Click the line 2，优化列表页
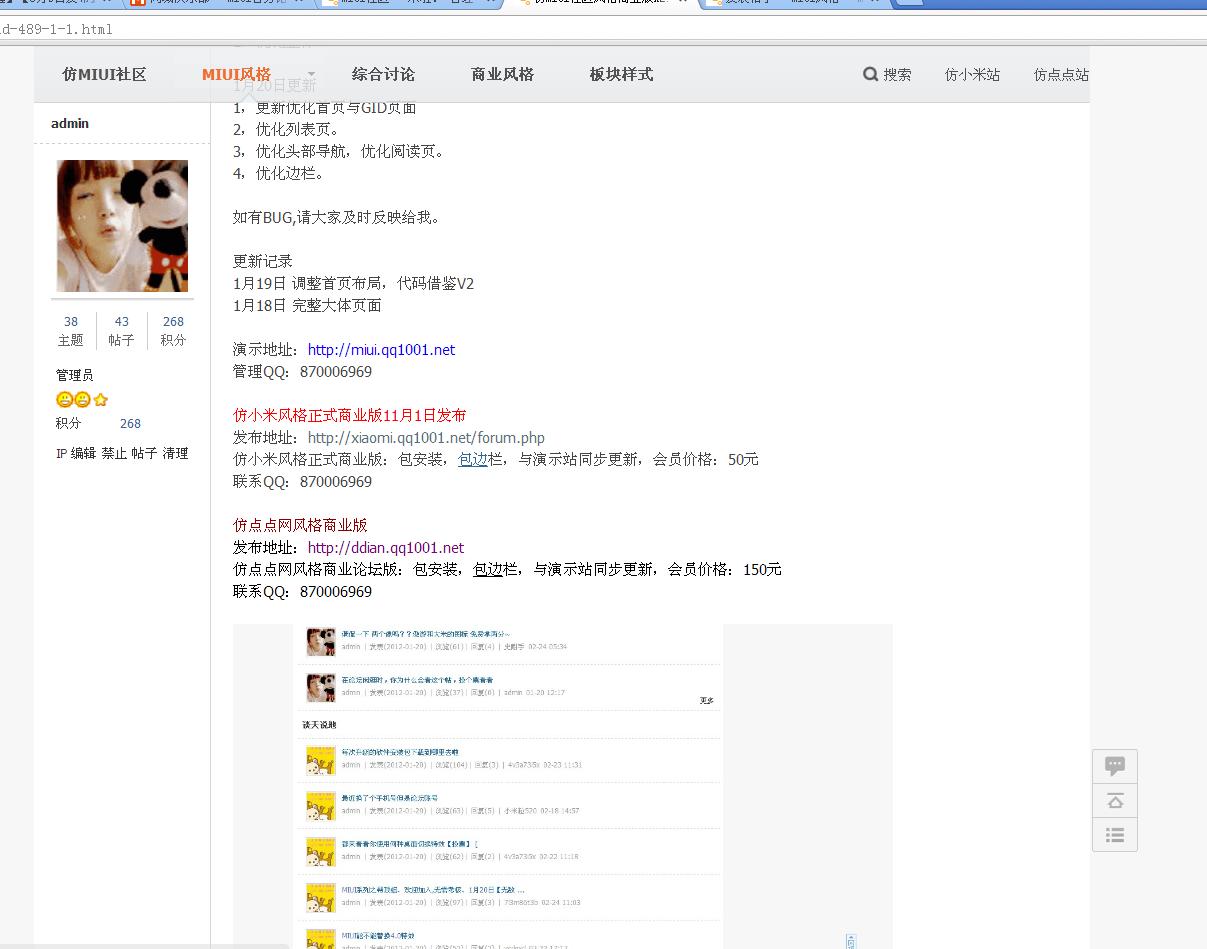This screenshot has width=1207, height=949. click(286, 130)
